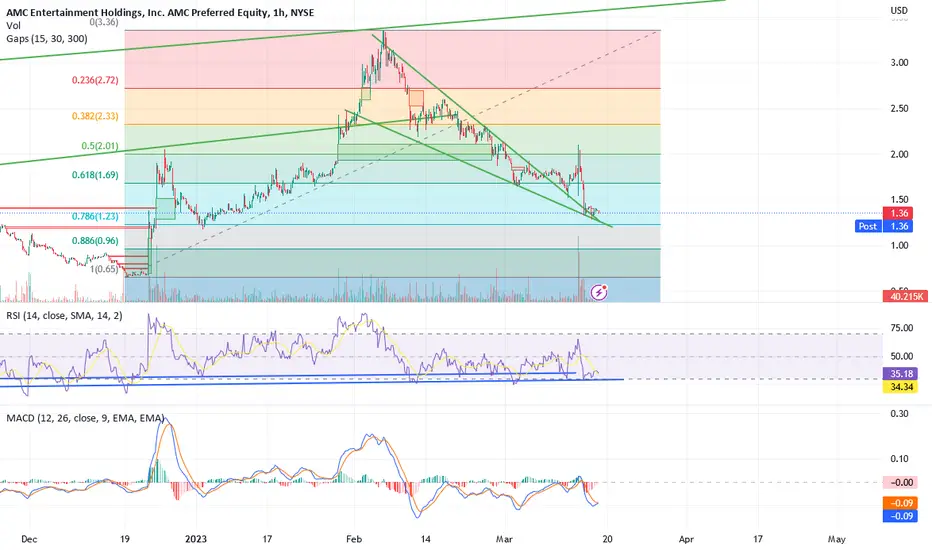Select the 0.236(2.72) Fibonacci level label
The image size is (932, 550).
point(95,80)
